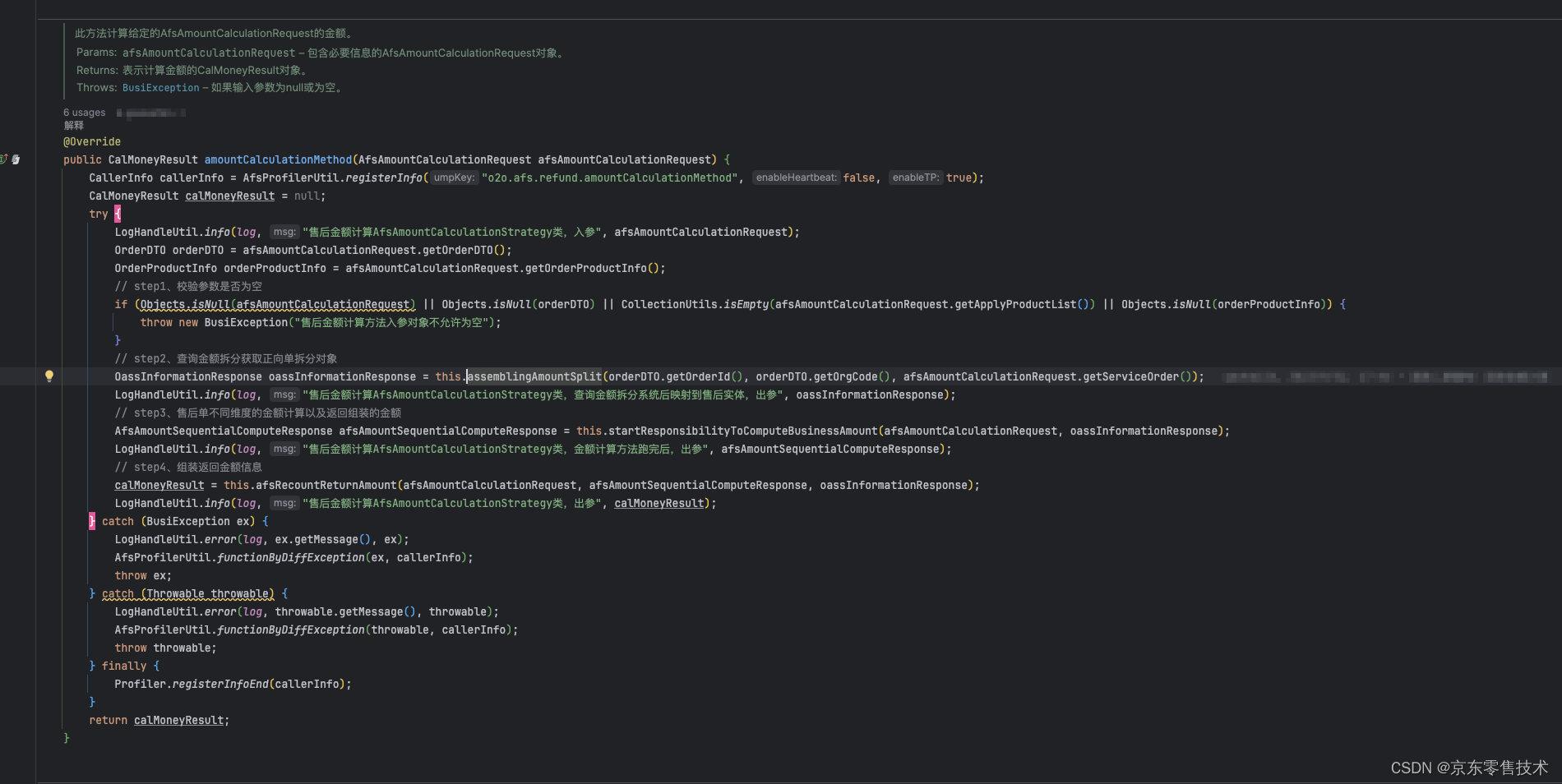Screen dimensions: 1562x784
Task: Click functionByDiffException(throwable, callerInfo) call
Action: click(367, 630)
